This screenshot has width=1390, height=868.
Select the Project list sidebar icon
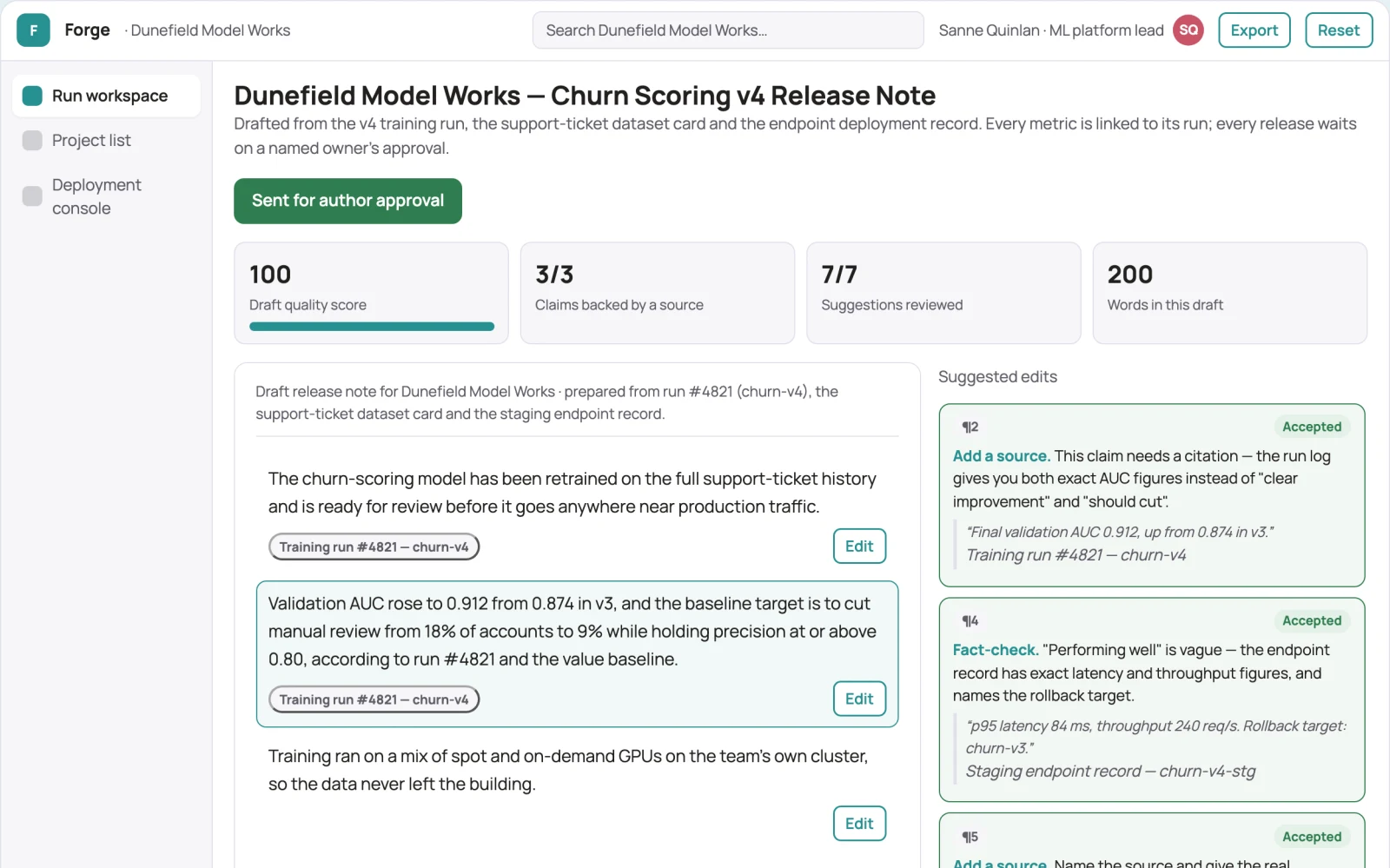[x=32, y=140]
